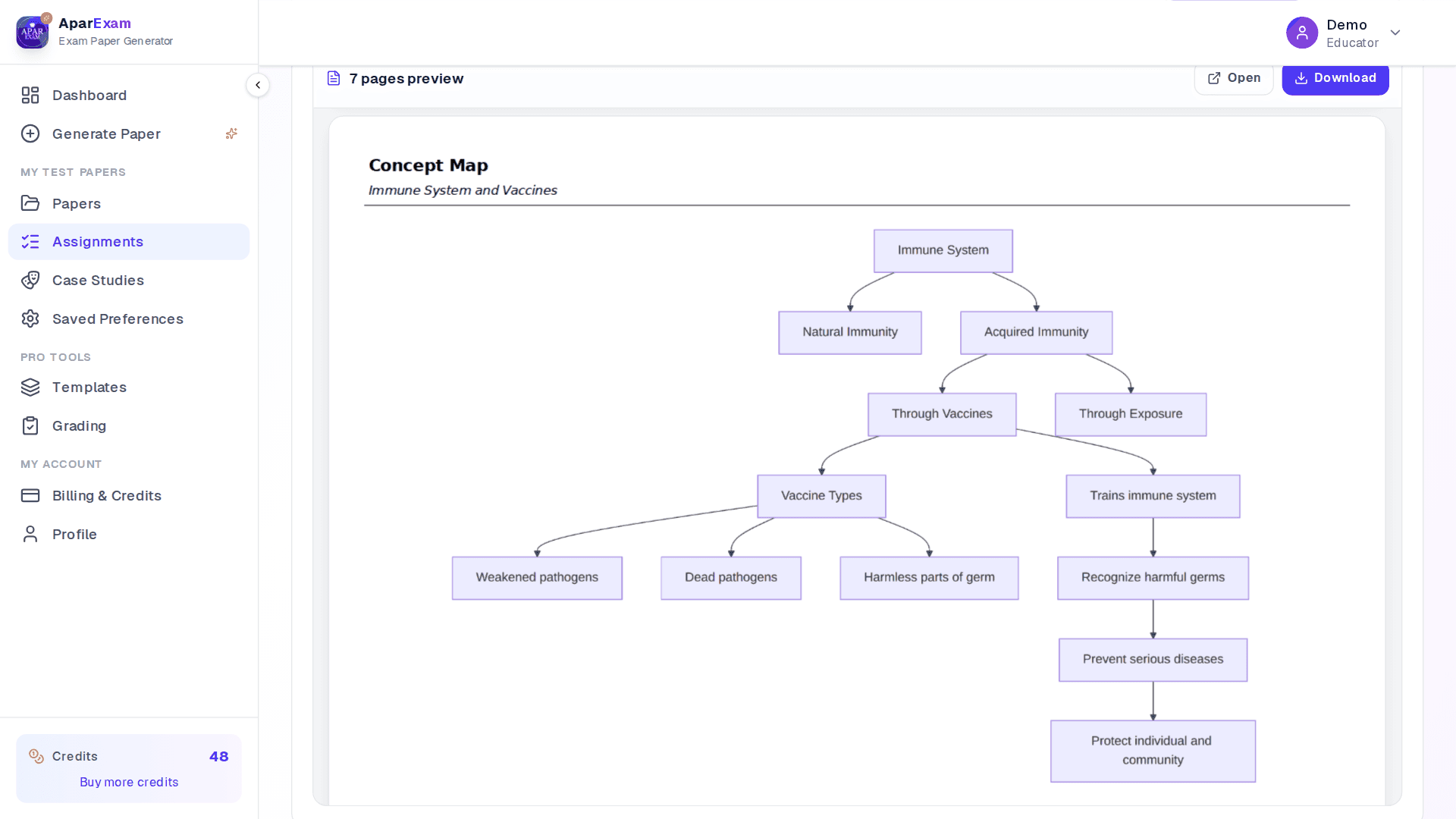
Task: Click the Prevent serious diseases node
Action: click(x=1153, y=660)
